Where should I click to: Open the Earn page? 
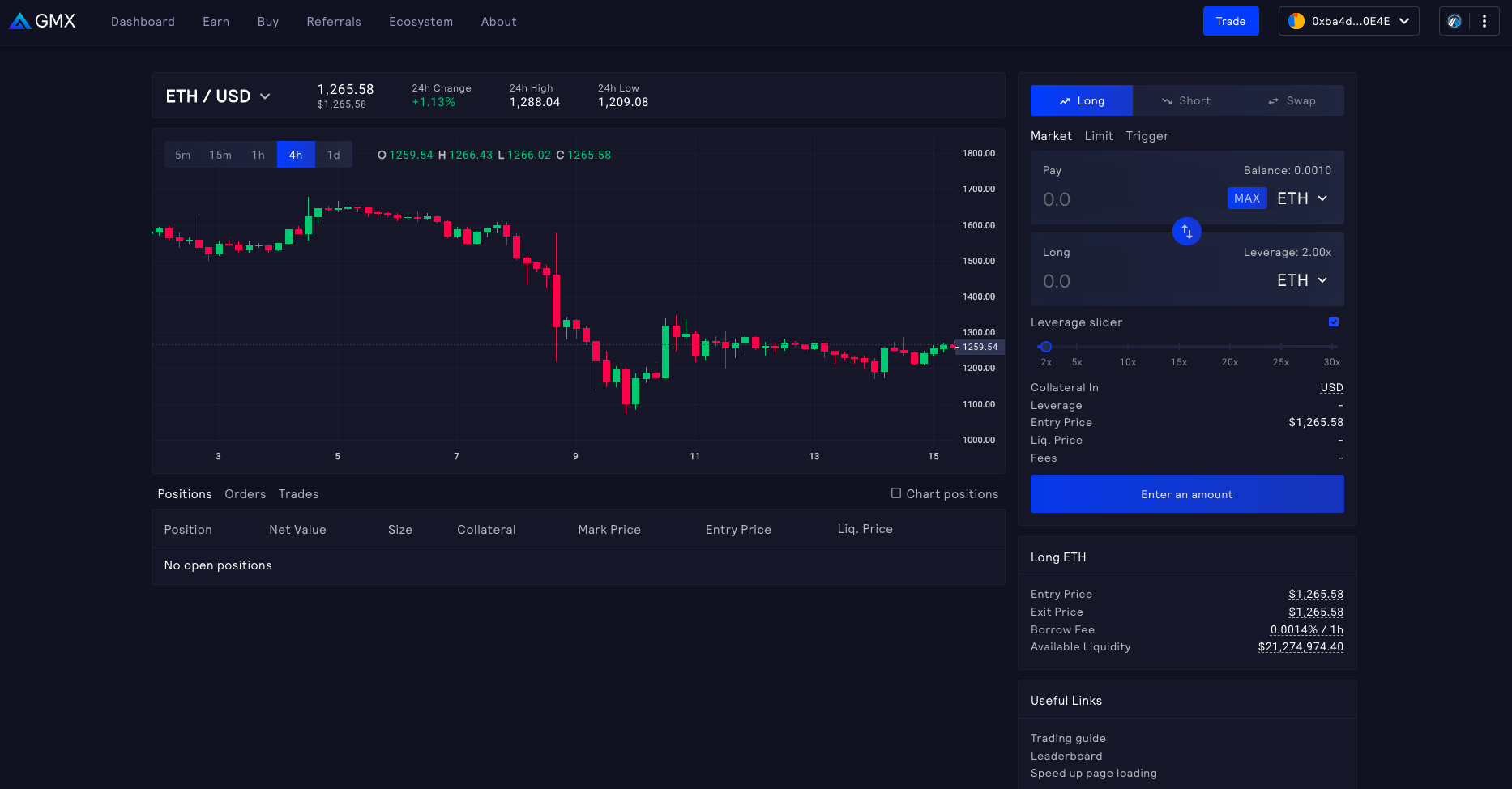(x=216, y=22)
